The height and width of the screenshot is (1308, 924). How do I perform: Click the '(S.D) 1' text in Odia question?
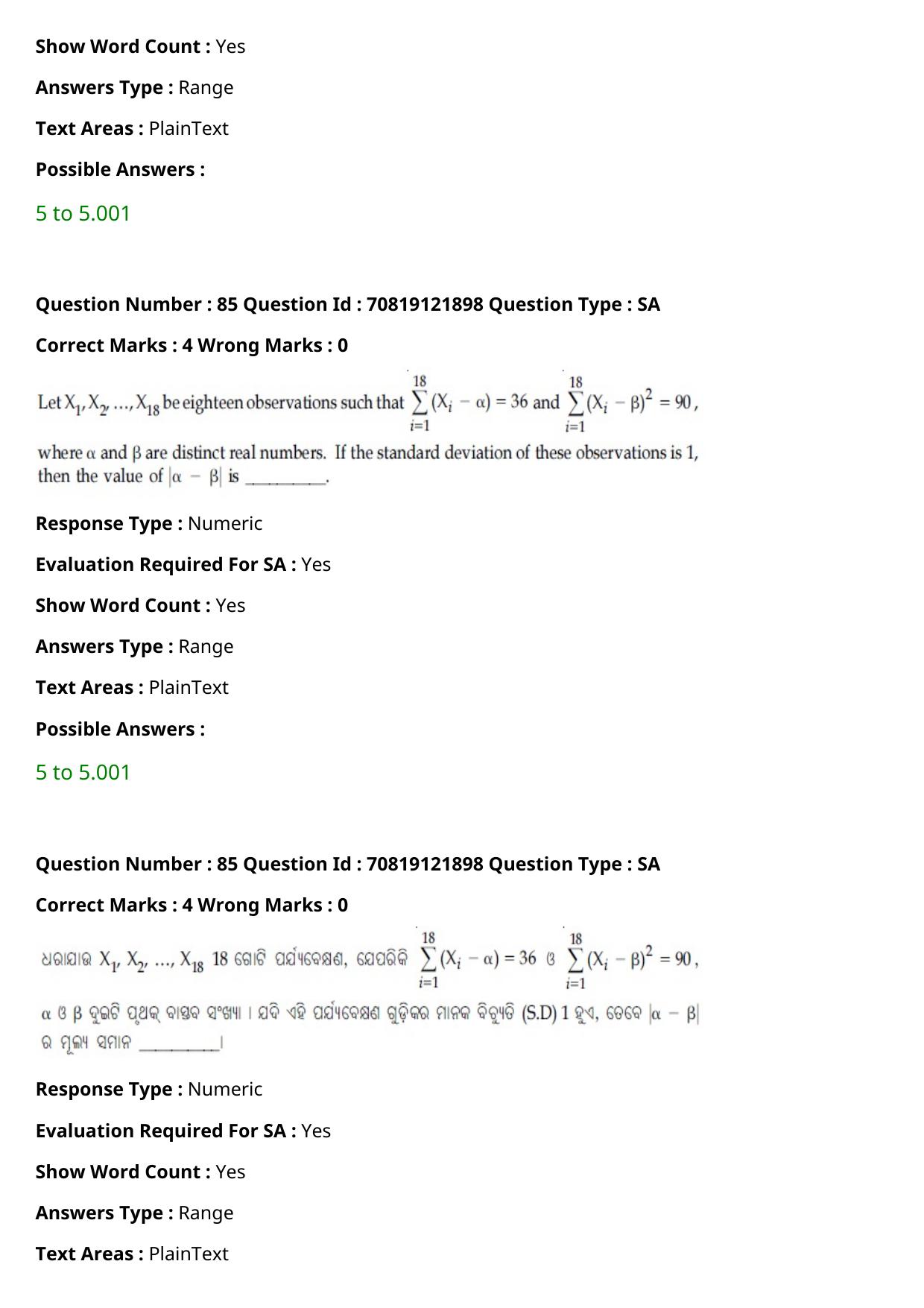click(545, 1014)
